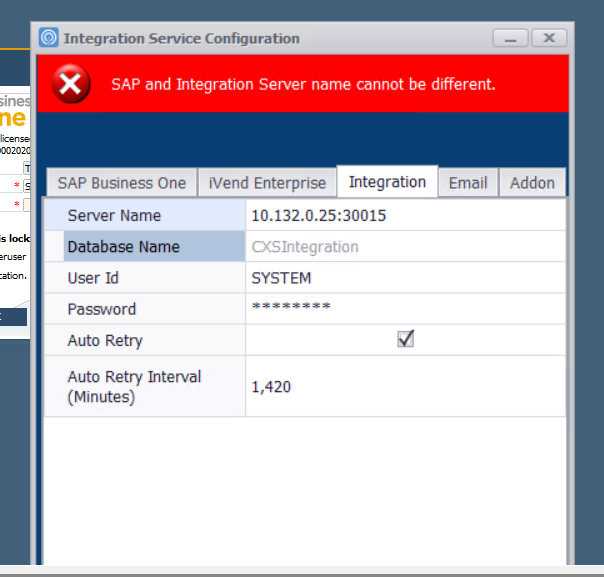Click the error message about Server name
Screen dimensions: 604x577
coord(303,84)
